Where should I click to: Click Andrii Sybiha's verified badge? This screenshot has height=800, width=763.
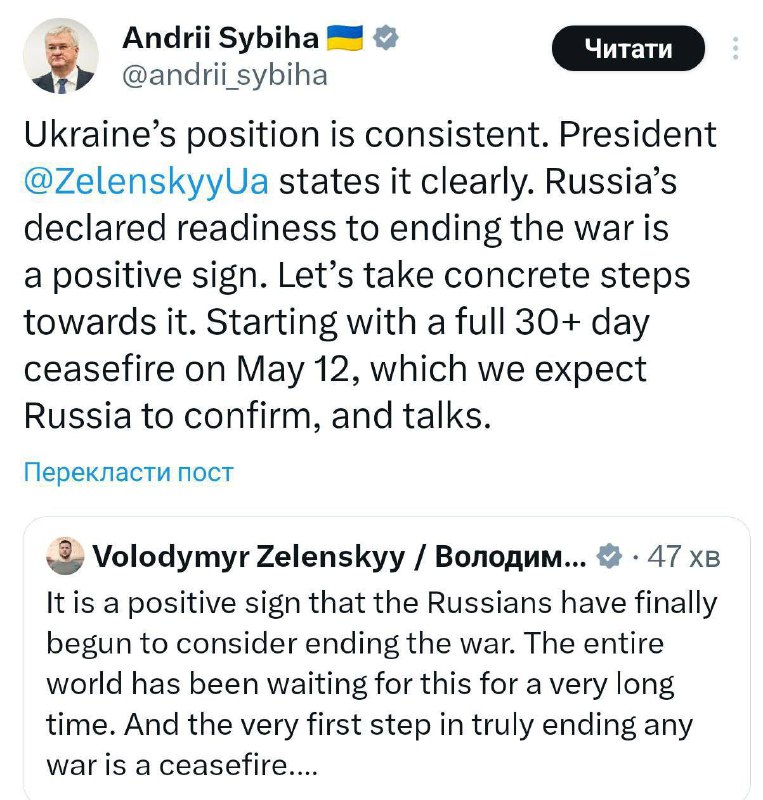(x=385, y=38)
